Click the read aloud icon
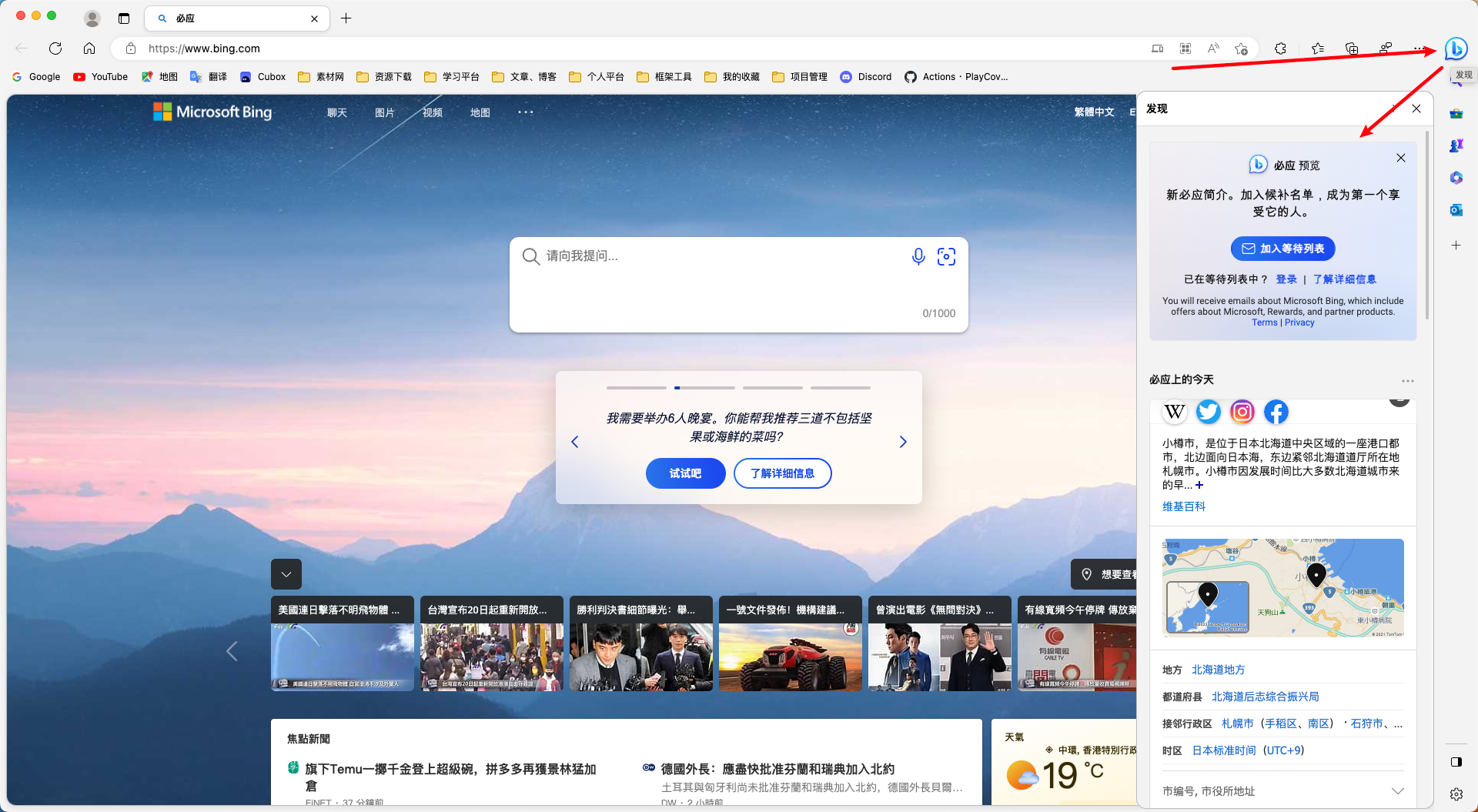This screenshot has width=1478, height=812. point(1213,48)
